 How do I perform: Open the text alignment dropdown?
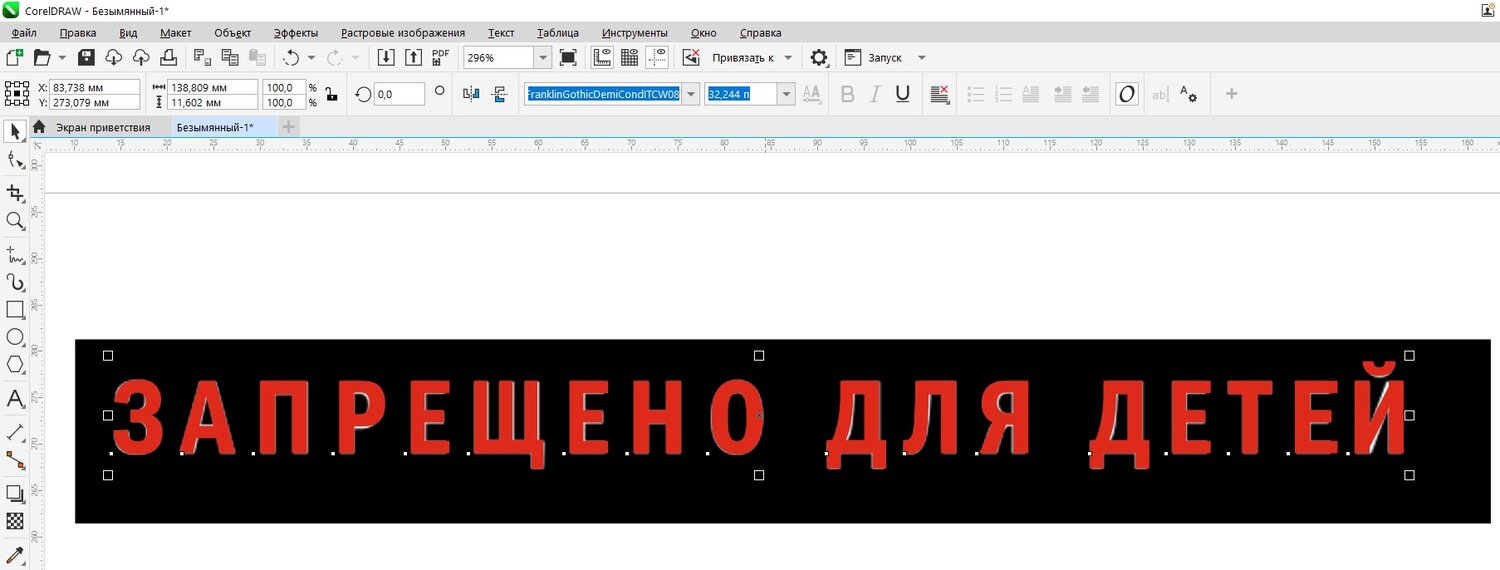pyautogui.click(x=939, y=94)
